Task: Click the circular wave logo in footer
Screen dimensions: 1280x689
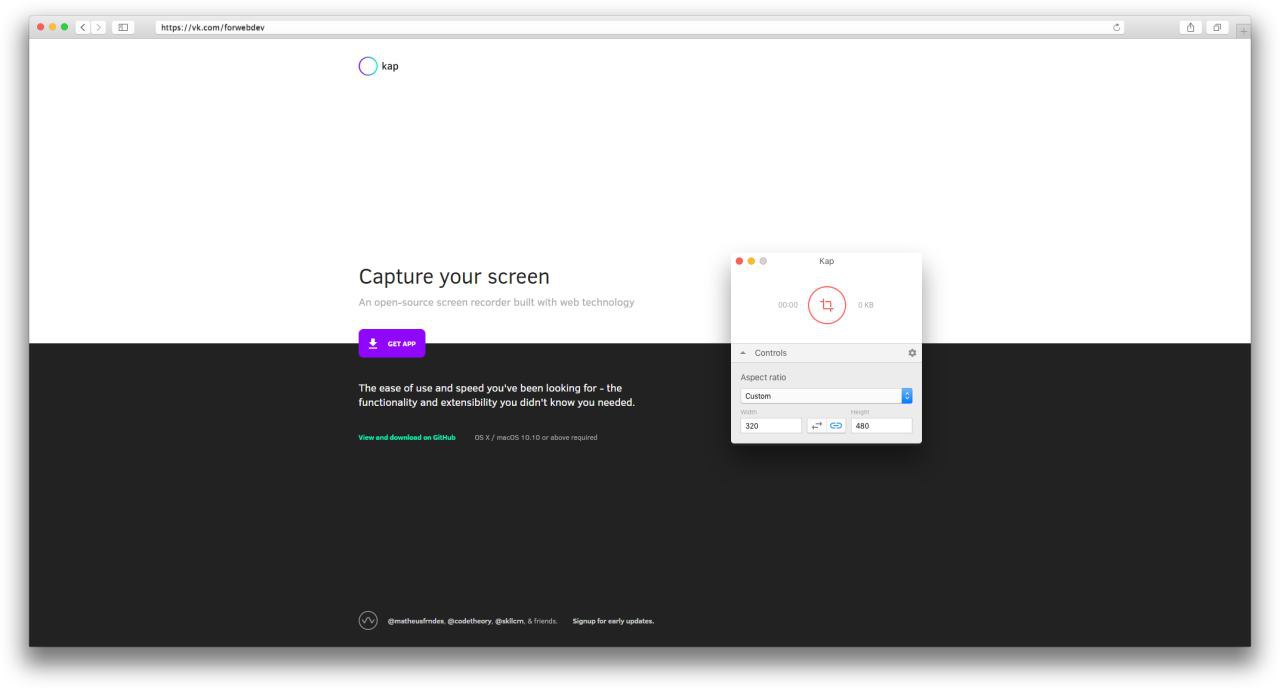Action: 368,620
